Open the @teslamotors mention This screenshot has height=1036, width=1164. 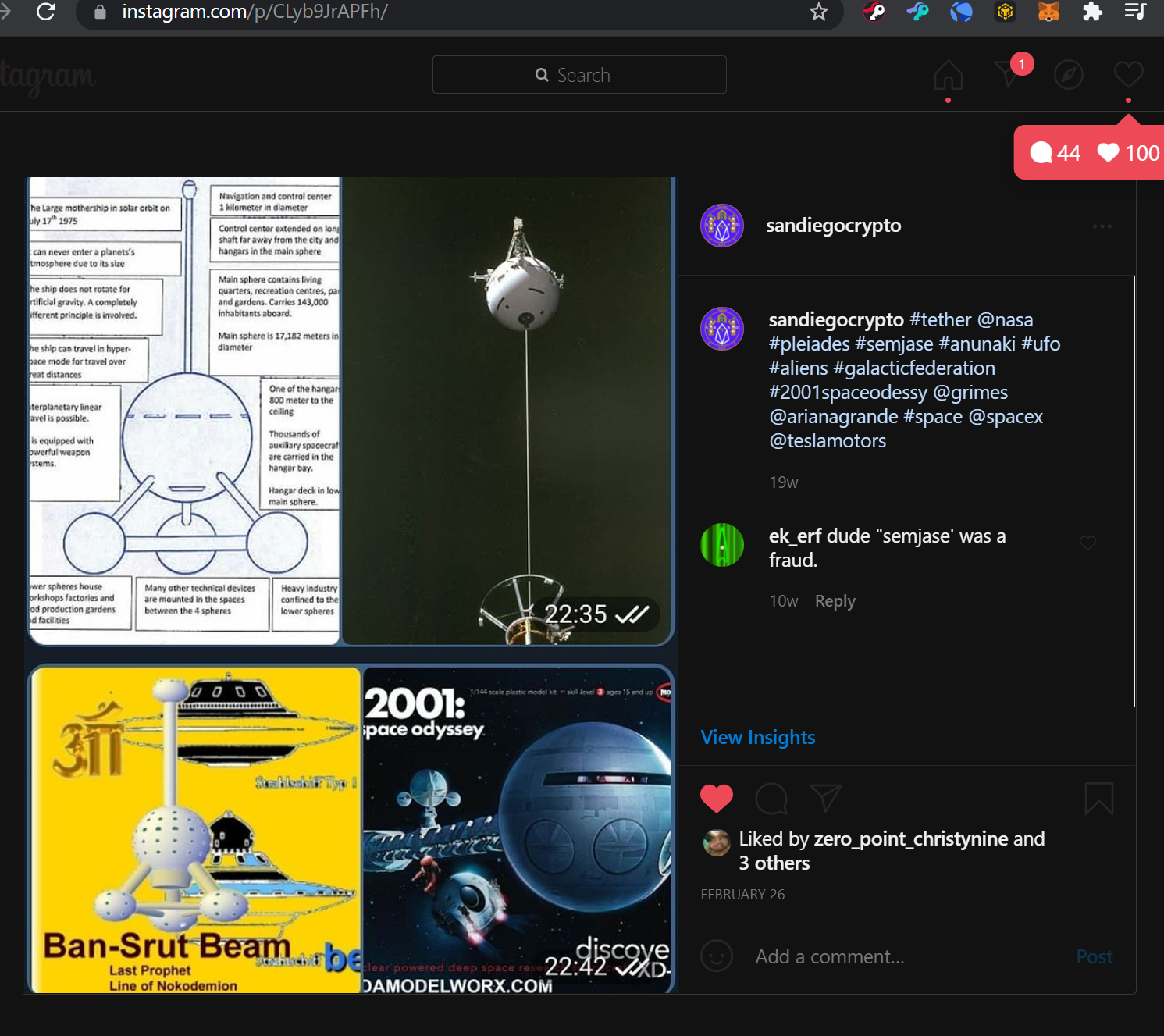coord(828,441)
